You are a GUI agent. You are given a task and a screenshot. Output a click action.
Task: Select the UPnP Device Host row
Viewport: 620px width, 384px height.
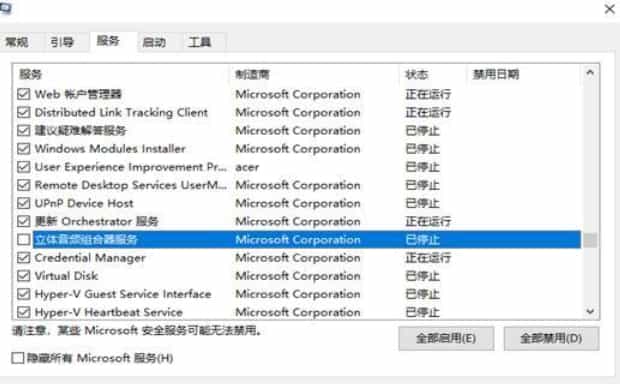pos(299,203)
